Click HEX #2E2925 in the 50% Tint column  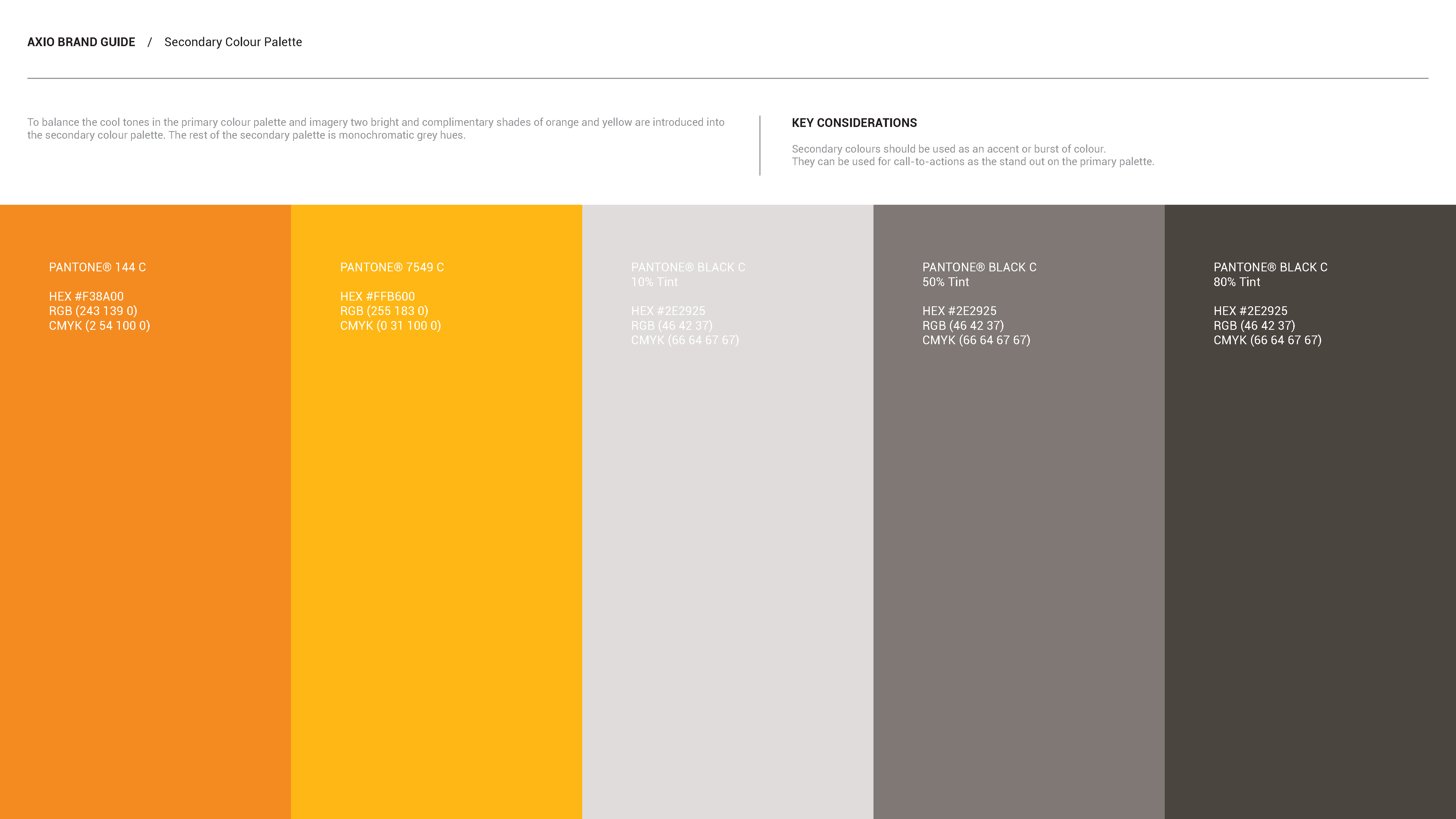coord(959,311)
